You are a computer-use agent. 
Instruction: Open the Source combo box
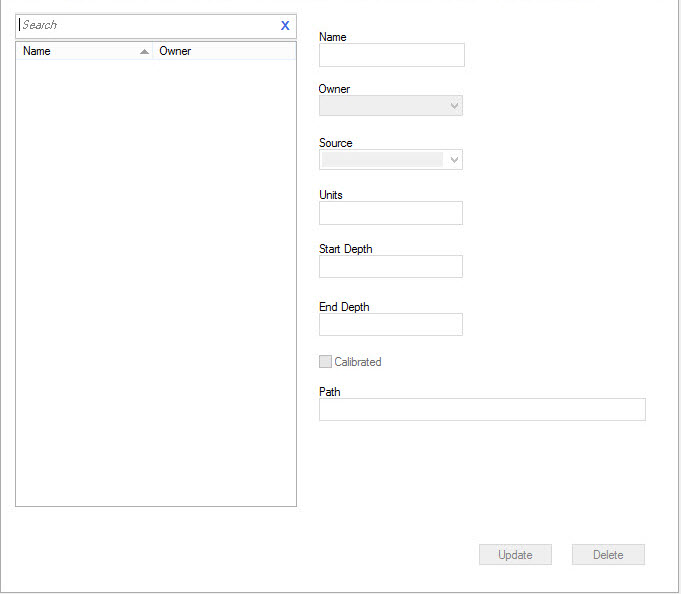(382, 160)
